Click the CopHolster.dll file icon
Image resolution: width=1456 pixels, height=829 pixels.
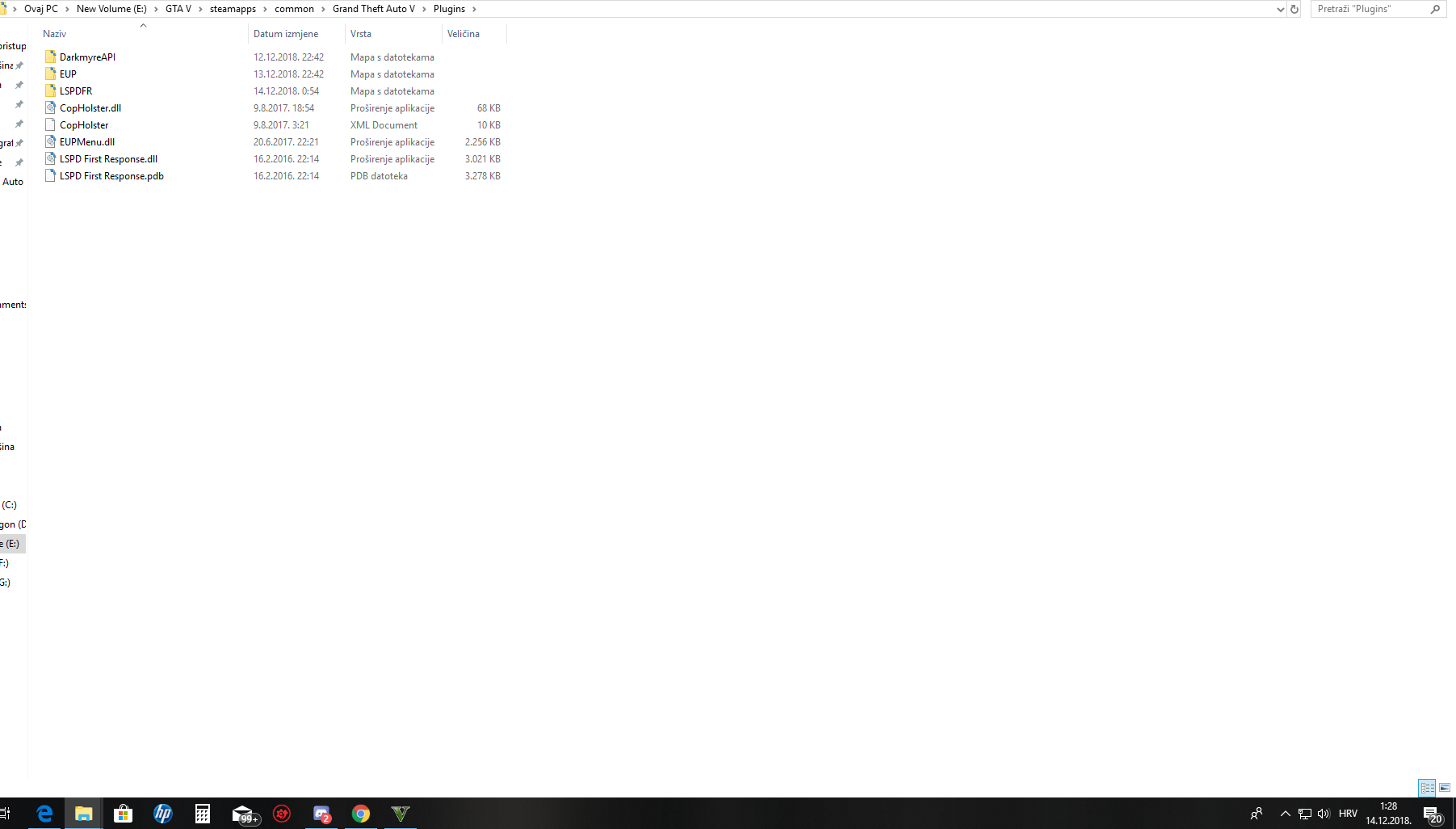[x=50, y=107]
